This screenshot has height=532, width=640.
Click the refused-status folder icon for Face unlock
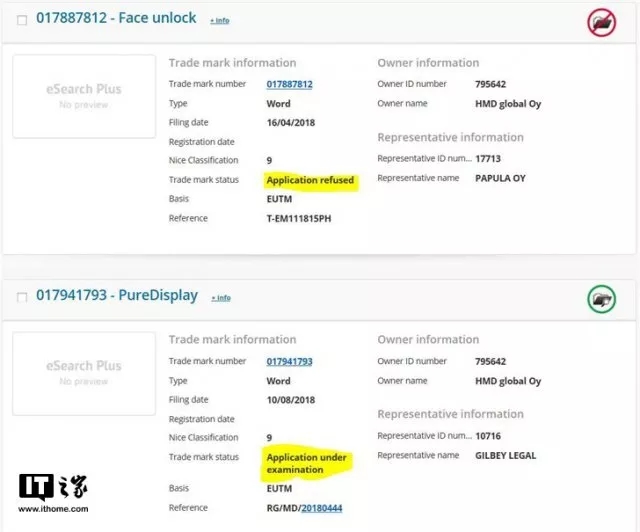tap(602, 22)
